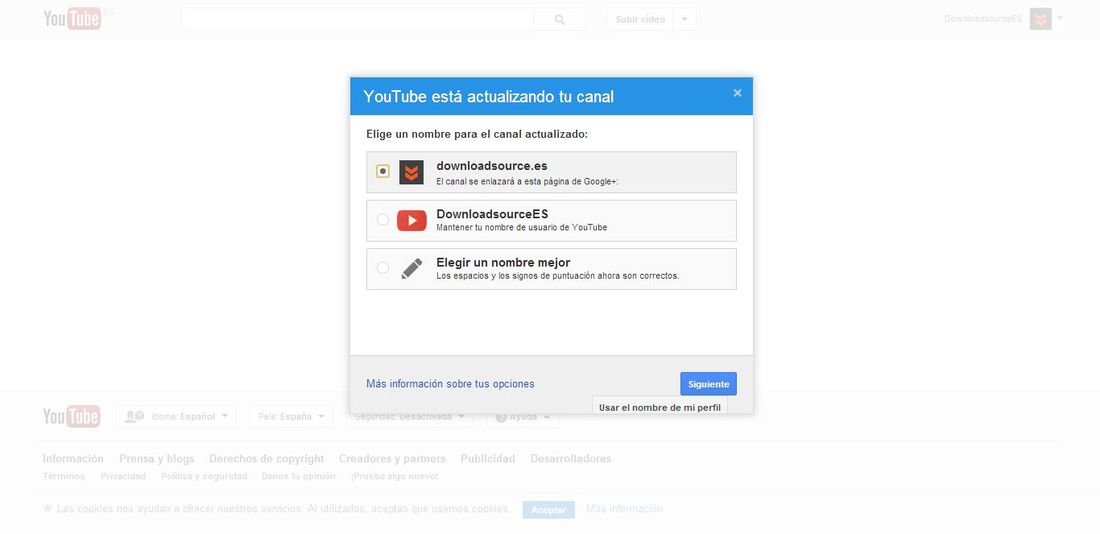Click the account avatar in the header
The image size is (1100, 534).
click(x=1040, y=19)
